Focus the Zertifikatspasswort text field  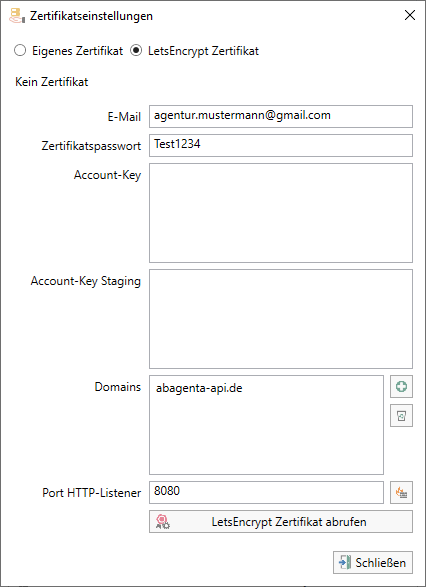click(281, 145)
